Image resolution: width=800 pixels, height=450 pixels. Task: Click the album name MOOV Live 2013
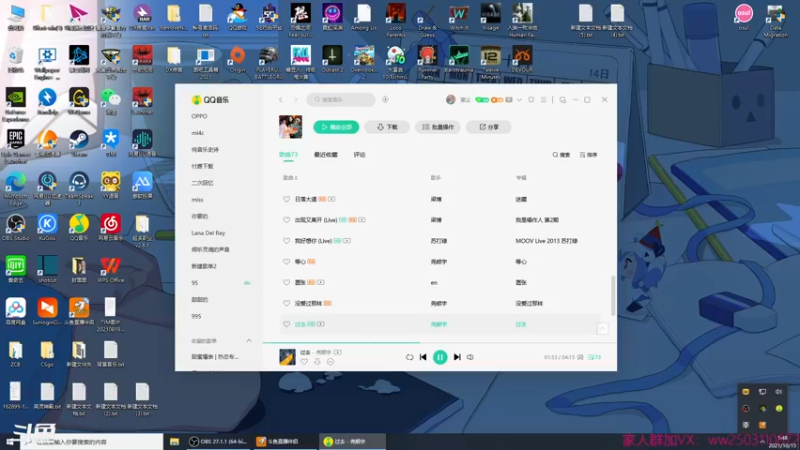click(546, 241)
